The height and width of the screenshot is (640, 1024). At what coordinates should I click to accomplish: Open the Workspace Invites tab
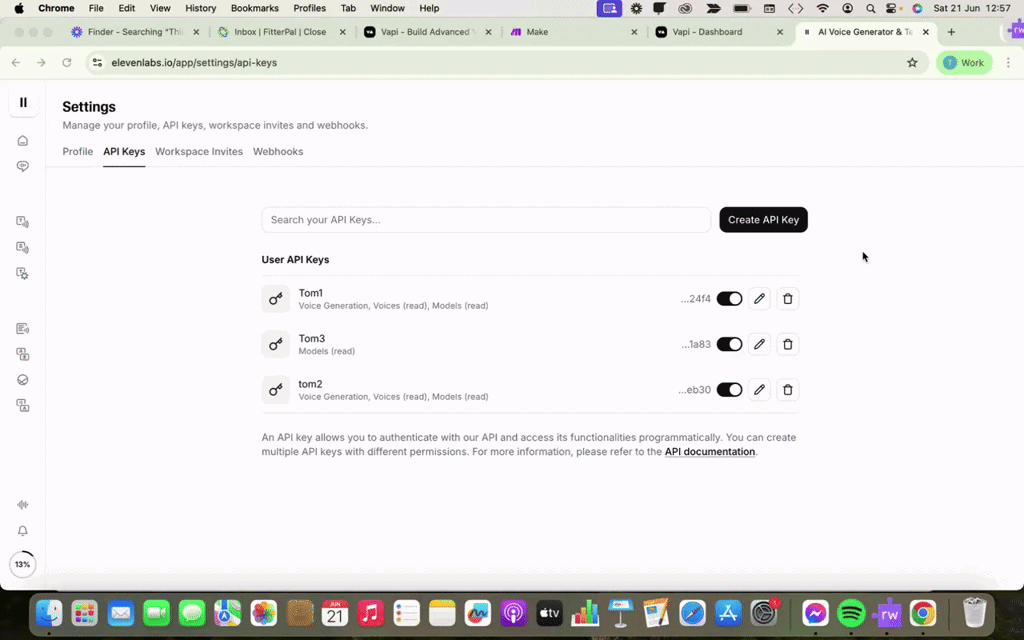point(199,152)
